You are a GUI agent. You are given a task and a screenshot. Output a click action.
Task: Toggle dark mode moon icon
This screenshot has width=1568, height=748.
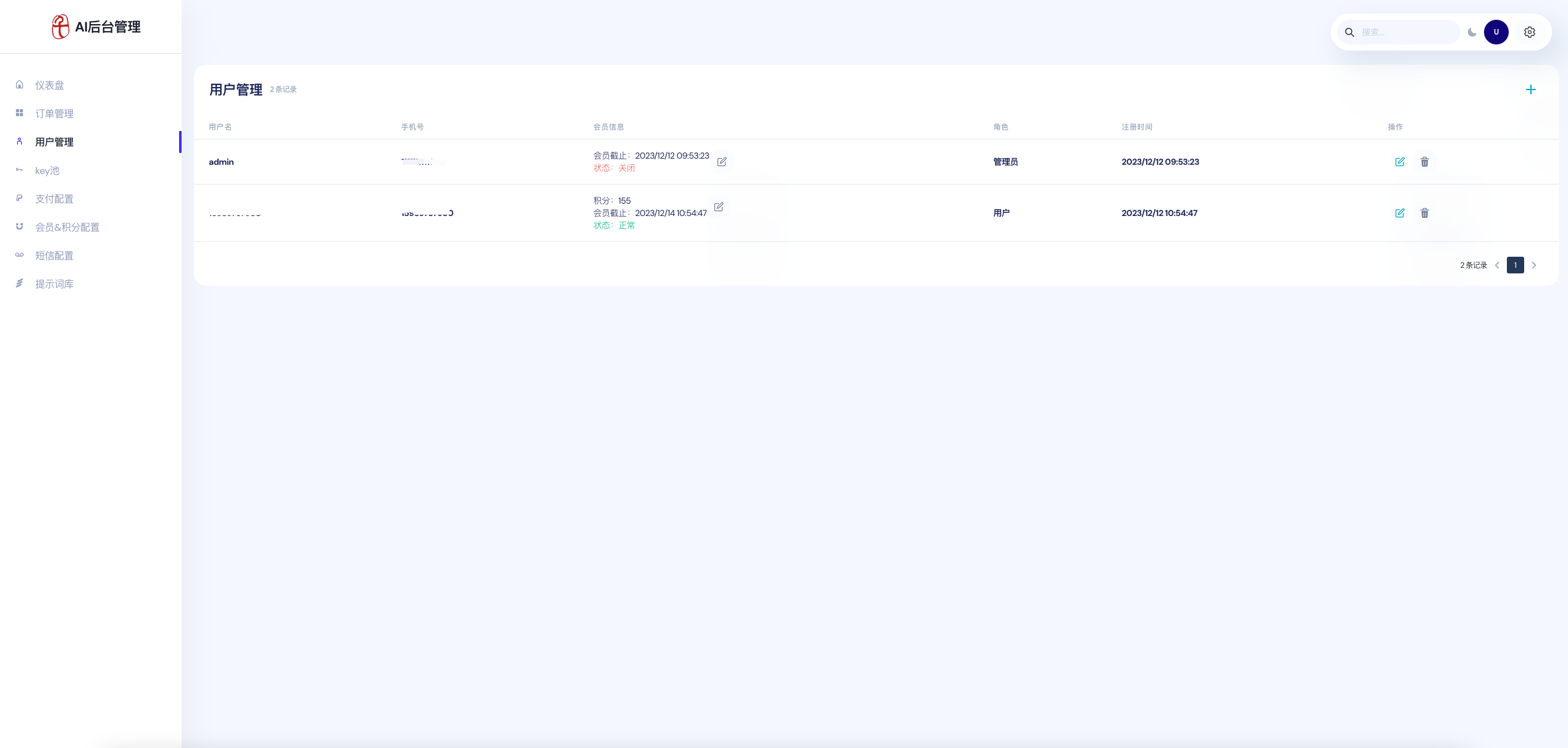pos(1472,32)
